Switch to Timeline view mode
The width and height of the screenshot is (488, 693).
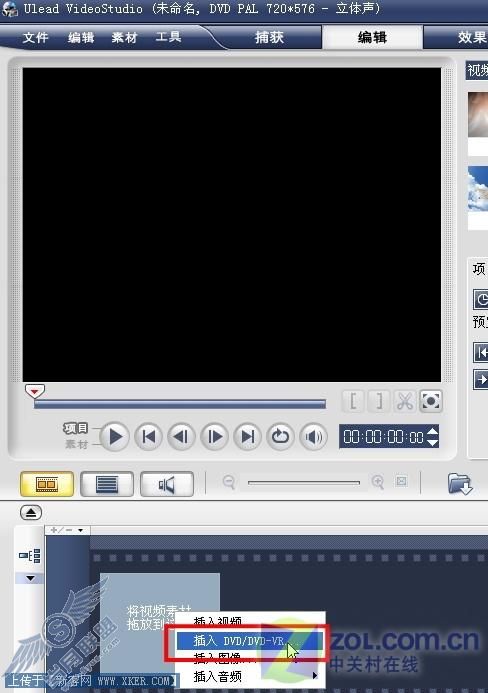(107, 484)
